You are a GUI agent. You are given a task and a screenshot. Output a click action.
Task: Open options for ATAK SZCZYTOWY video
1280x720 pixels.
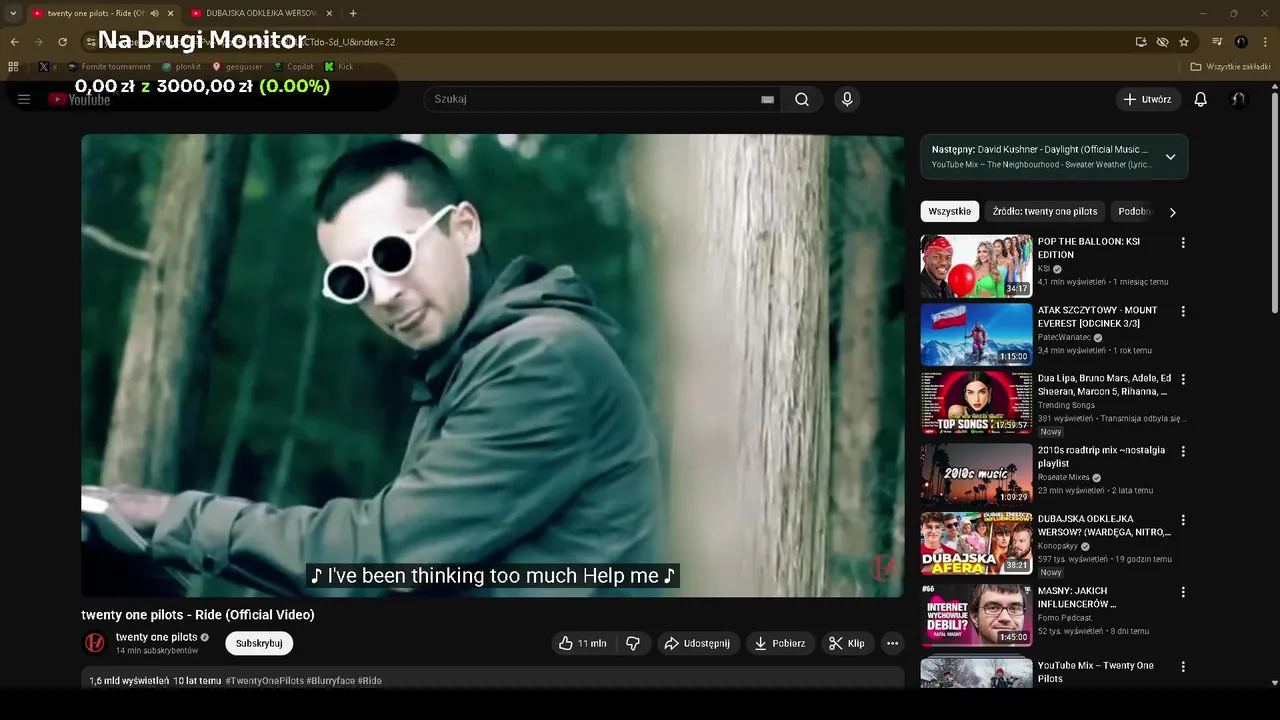pos(1183,312)
